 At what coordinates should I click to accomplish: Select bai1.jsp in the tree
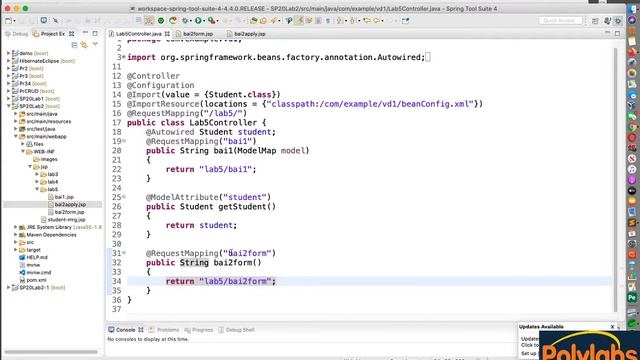(x=61, y=197)
